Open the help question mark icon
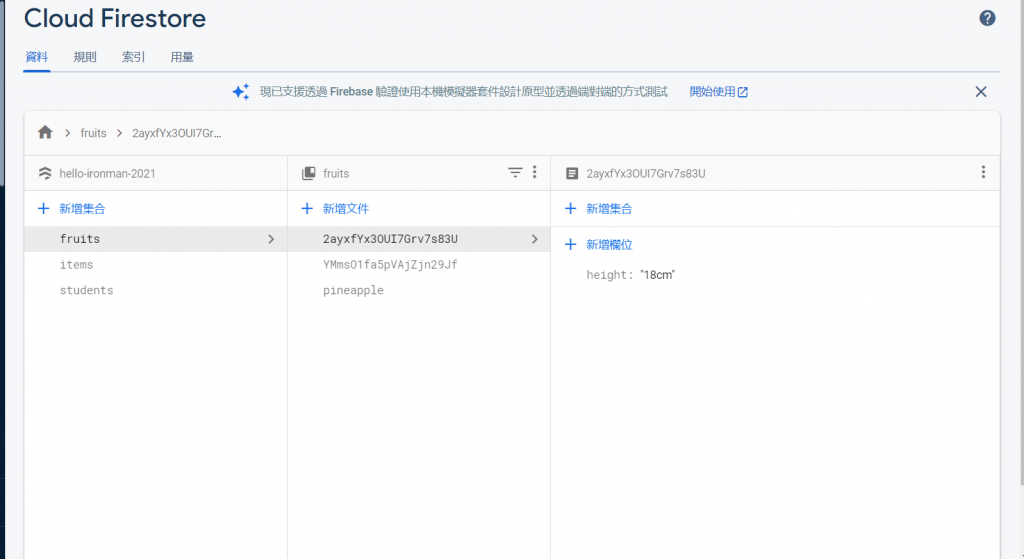 coord(987,18)
